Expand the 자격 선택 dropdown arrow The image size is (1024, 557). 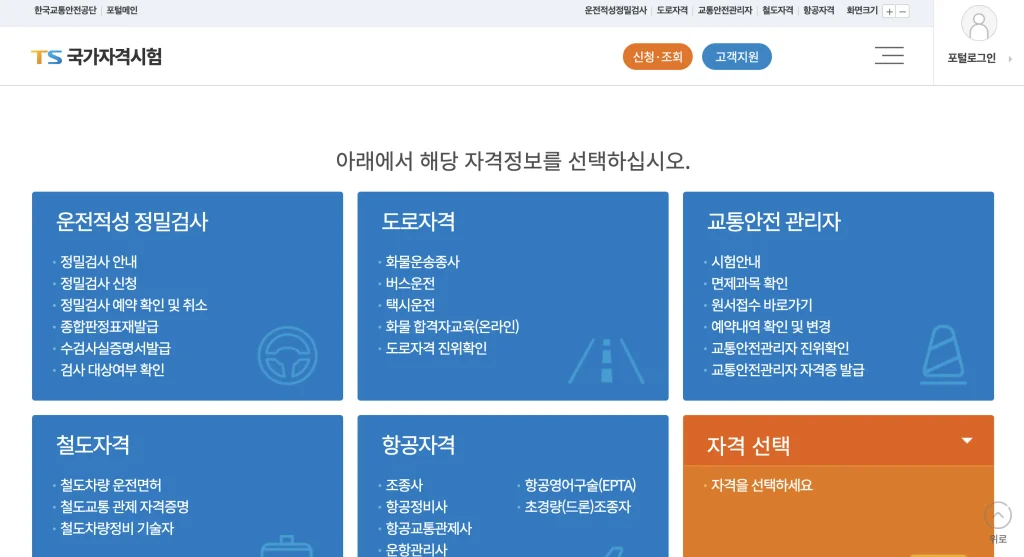tap(967, 441)
